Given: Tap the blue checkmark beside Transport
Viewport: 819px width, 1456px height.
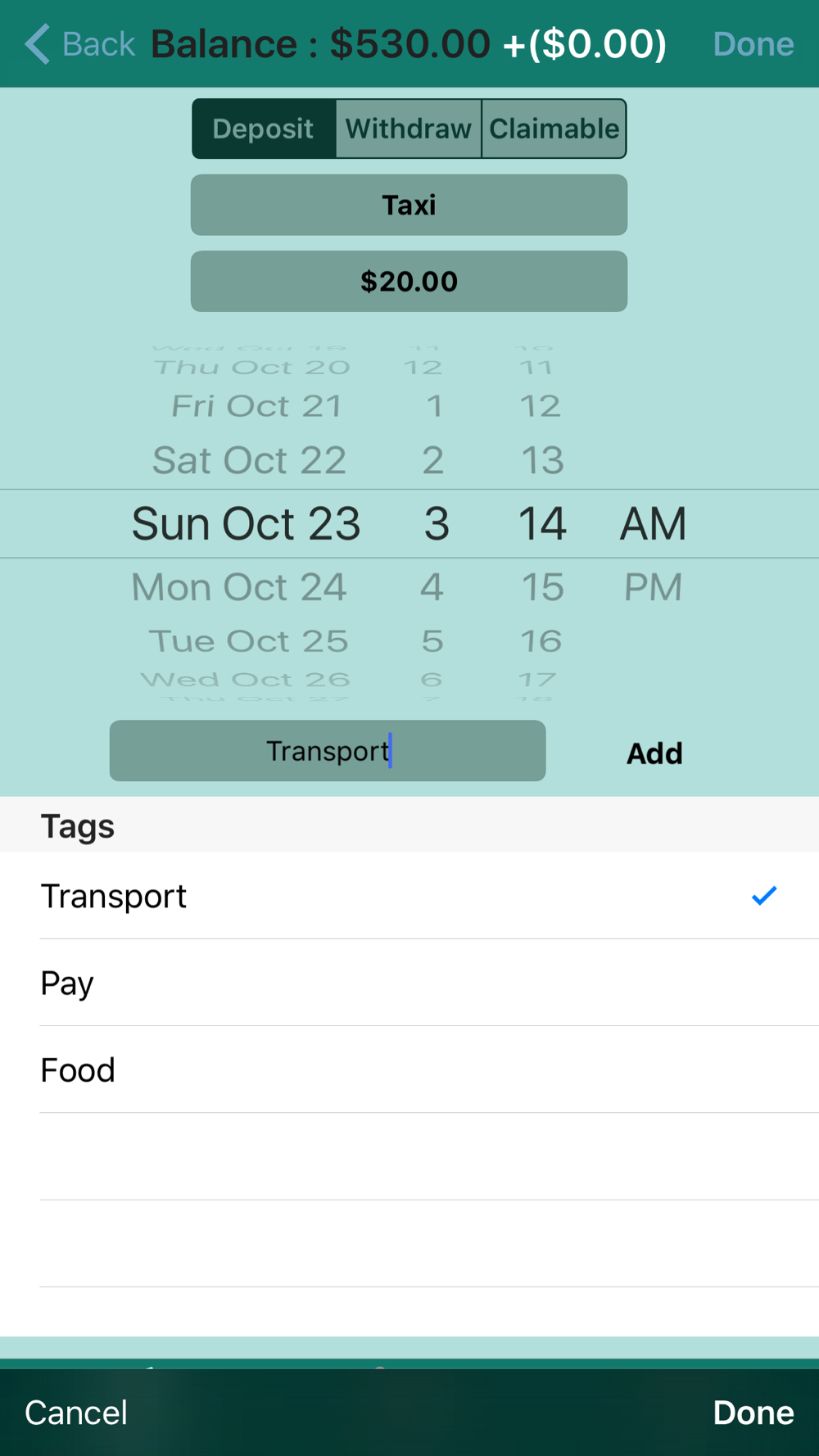Looking at the screenshot, I should [x=763, y=895].
